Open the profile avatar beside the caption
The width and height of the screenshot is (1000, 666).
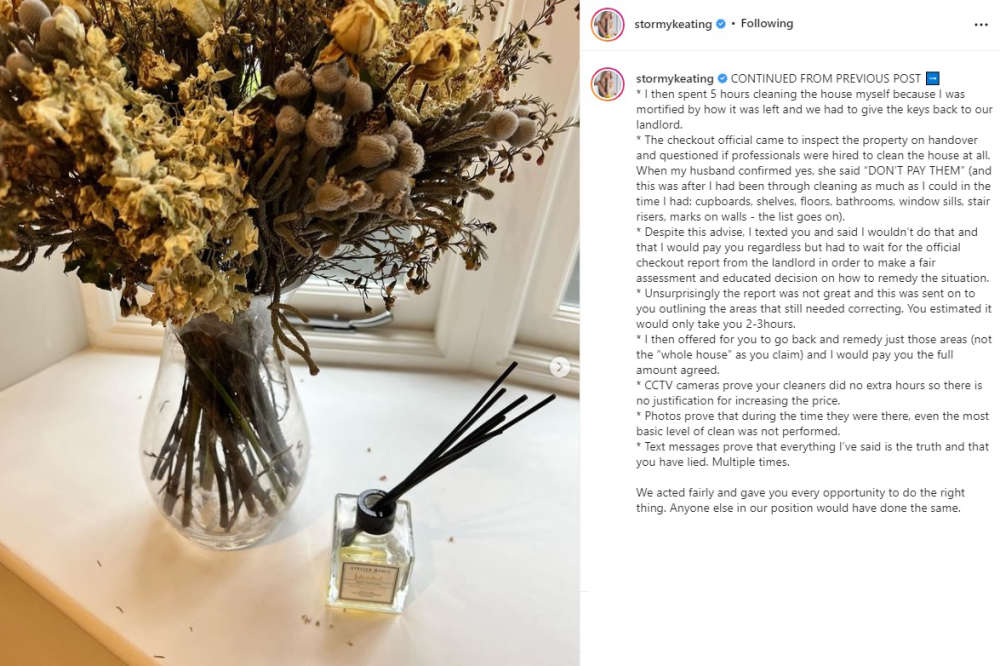pyautogui.click(x=607, y=84)
